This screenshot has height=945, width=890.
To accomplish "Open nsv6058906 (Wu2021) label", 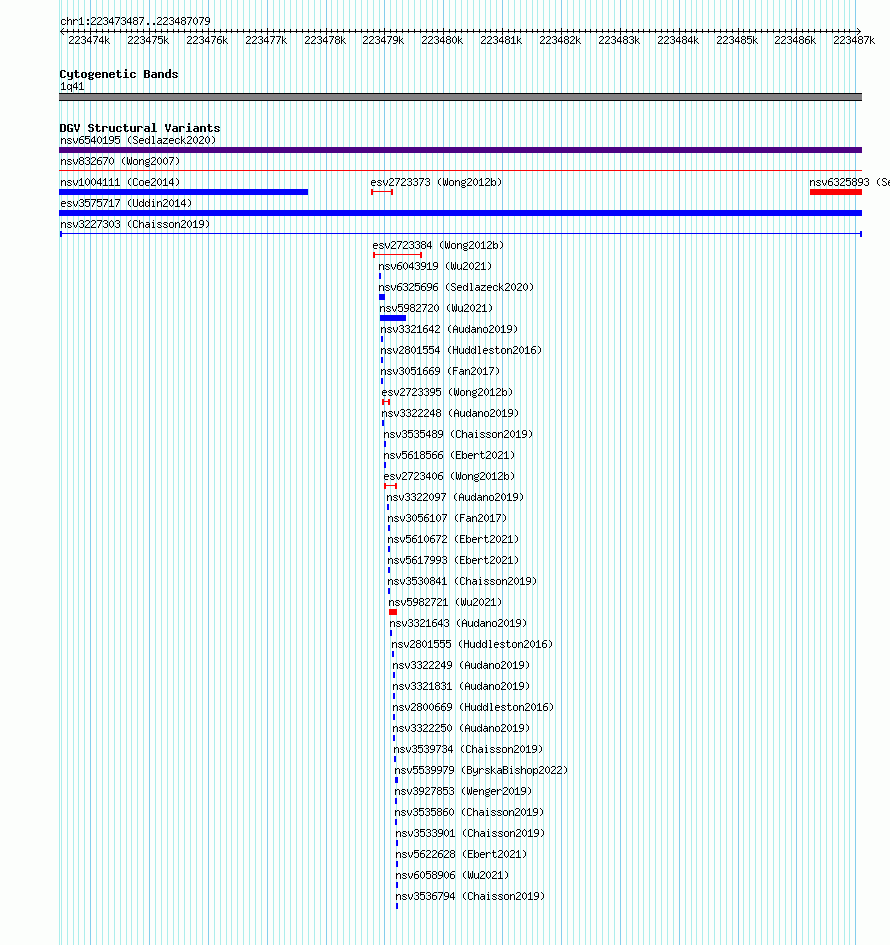I will point(452,876).
